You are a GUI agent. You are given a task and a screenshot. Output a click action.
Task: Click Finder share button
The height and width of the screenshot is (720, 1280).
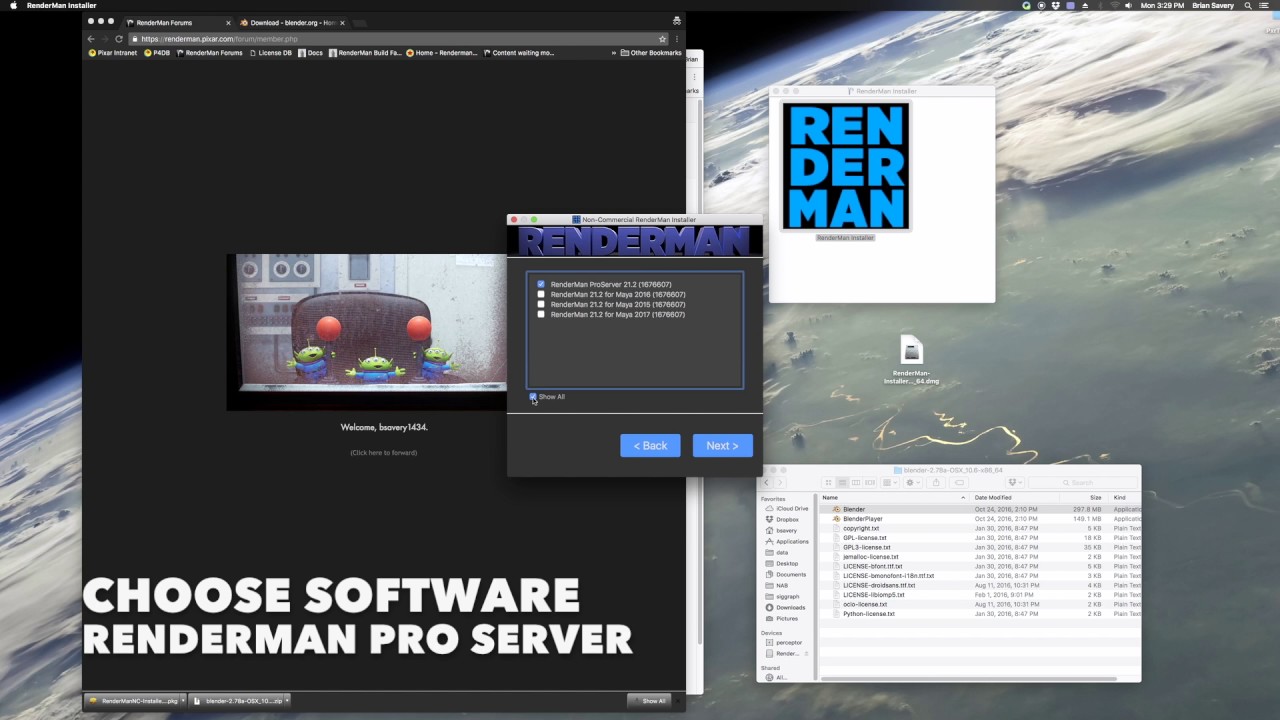pos(936,482)
